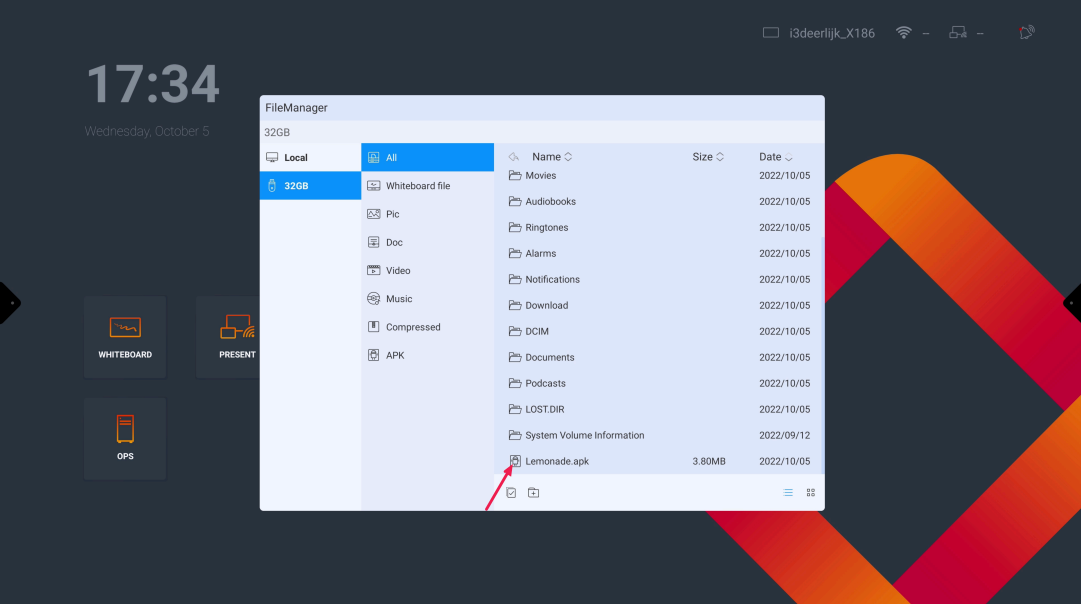Change sorting with the Date arrow
Screen dimensions: 1081x604
tap(774, 156)
